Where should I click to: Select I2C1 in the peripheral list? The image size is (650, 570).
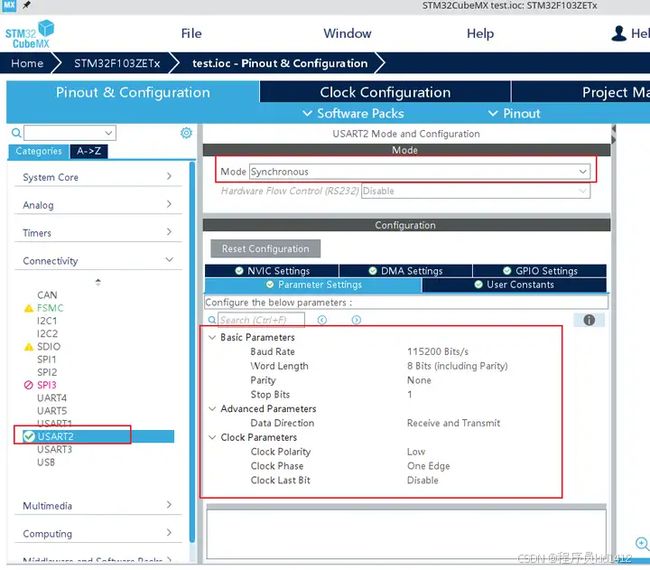pyautogui.click(x=47, y=321)
